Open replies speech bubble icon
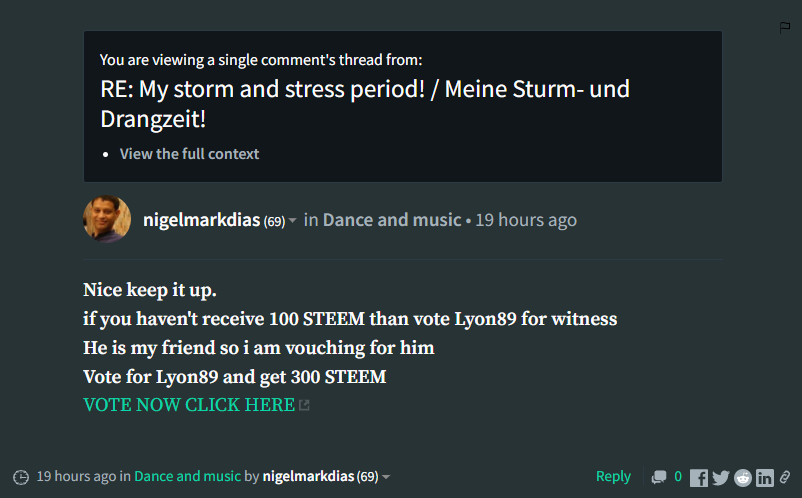 (x=659, y=477)
